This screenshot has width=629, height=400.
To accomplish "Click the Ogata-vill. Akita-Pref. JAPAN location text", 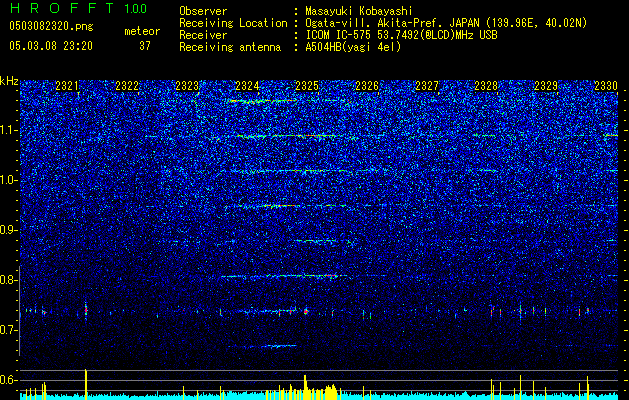I will click(x=446, y=23).
